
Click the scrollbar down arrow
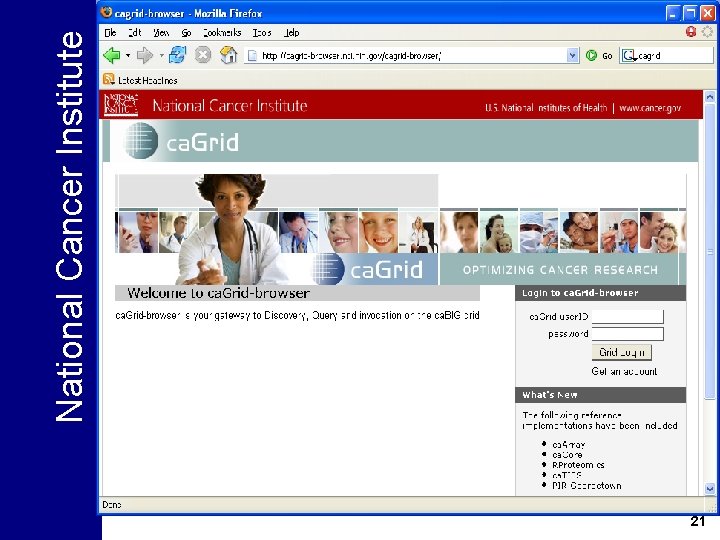(x=709, y=489)
